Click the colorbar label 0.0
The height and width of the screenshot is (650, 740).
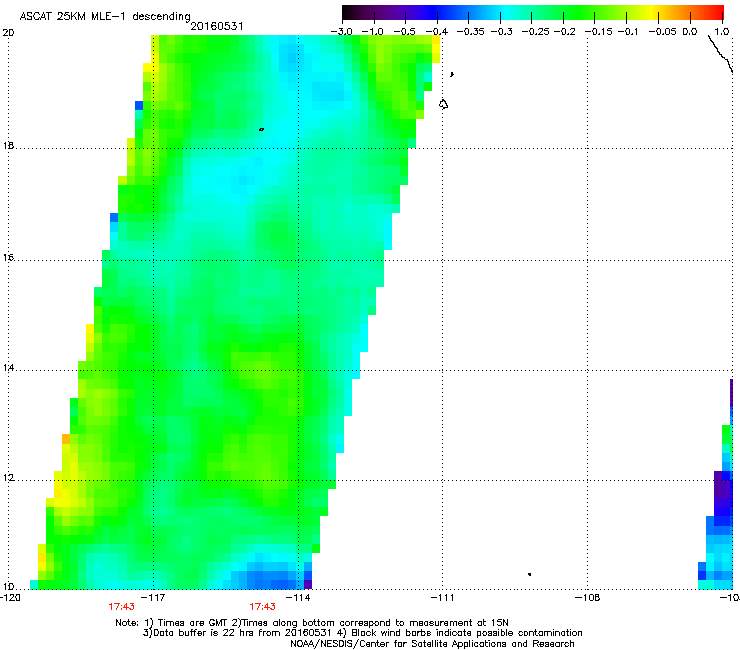point(690,32)
